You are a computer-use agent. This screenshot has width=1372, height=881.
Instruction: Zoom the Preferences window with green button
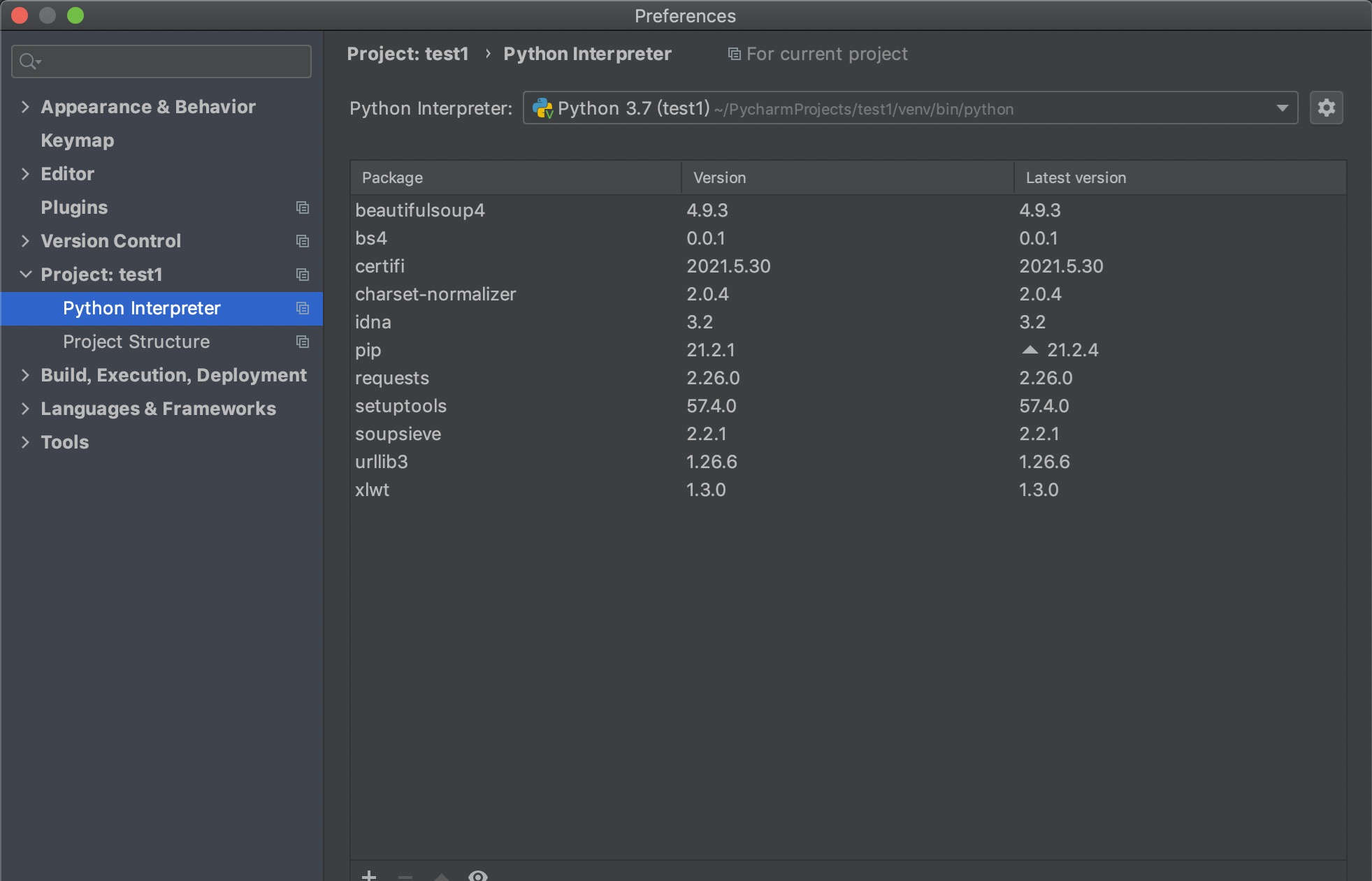pos(75,15)
